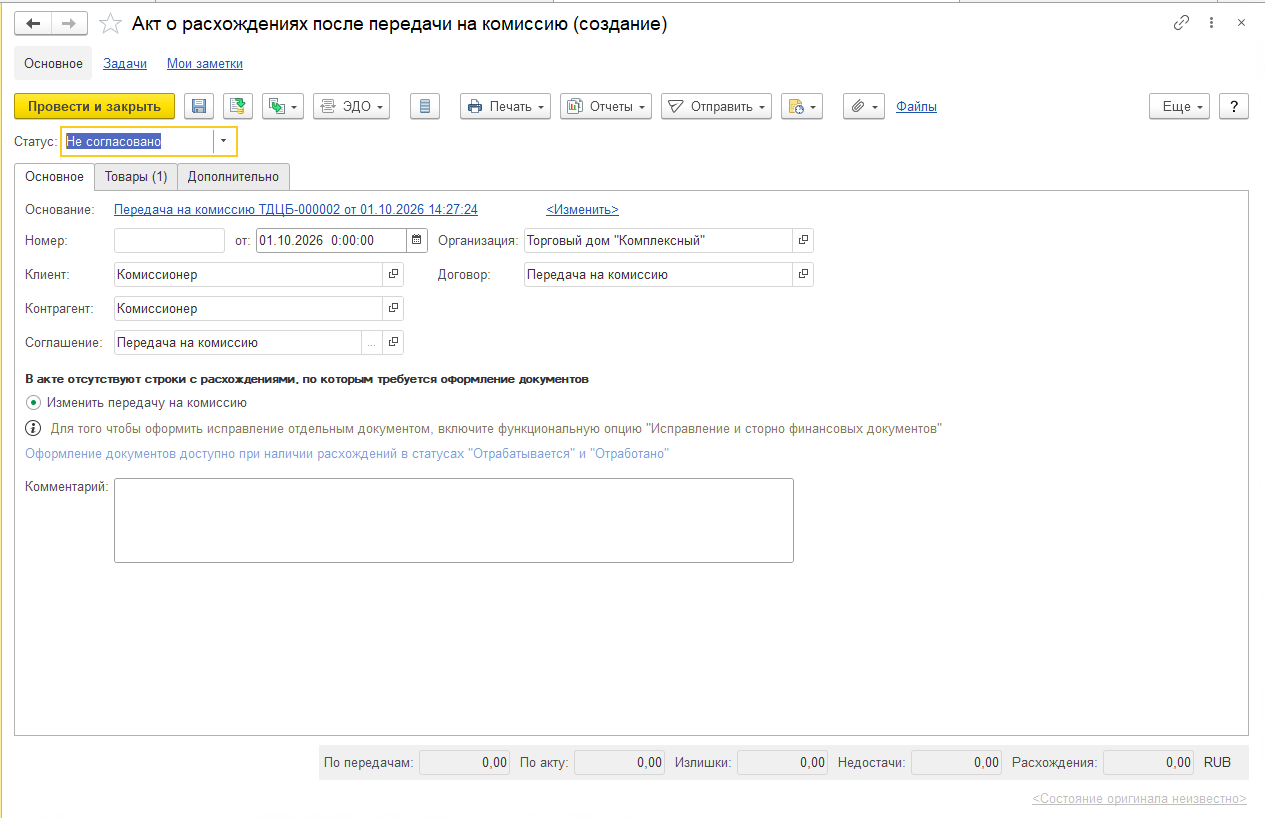Open the Передача на комиссию ТДЦБ-000002 link
Image resolution: width=1265 pixels, height=818 pixels.
tap(296, 210)
